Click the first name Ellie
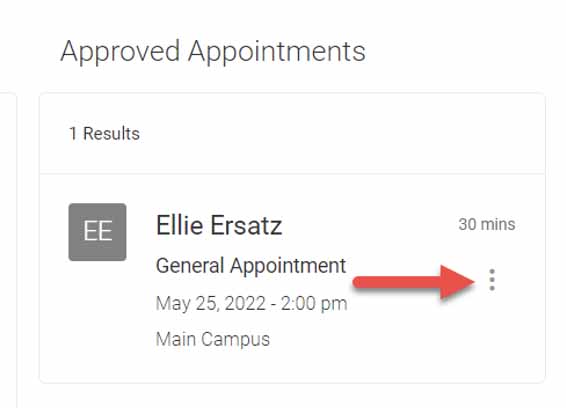 tap(179, 225)
